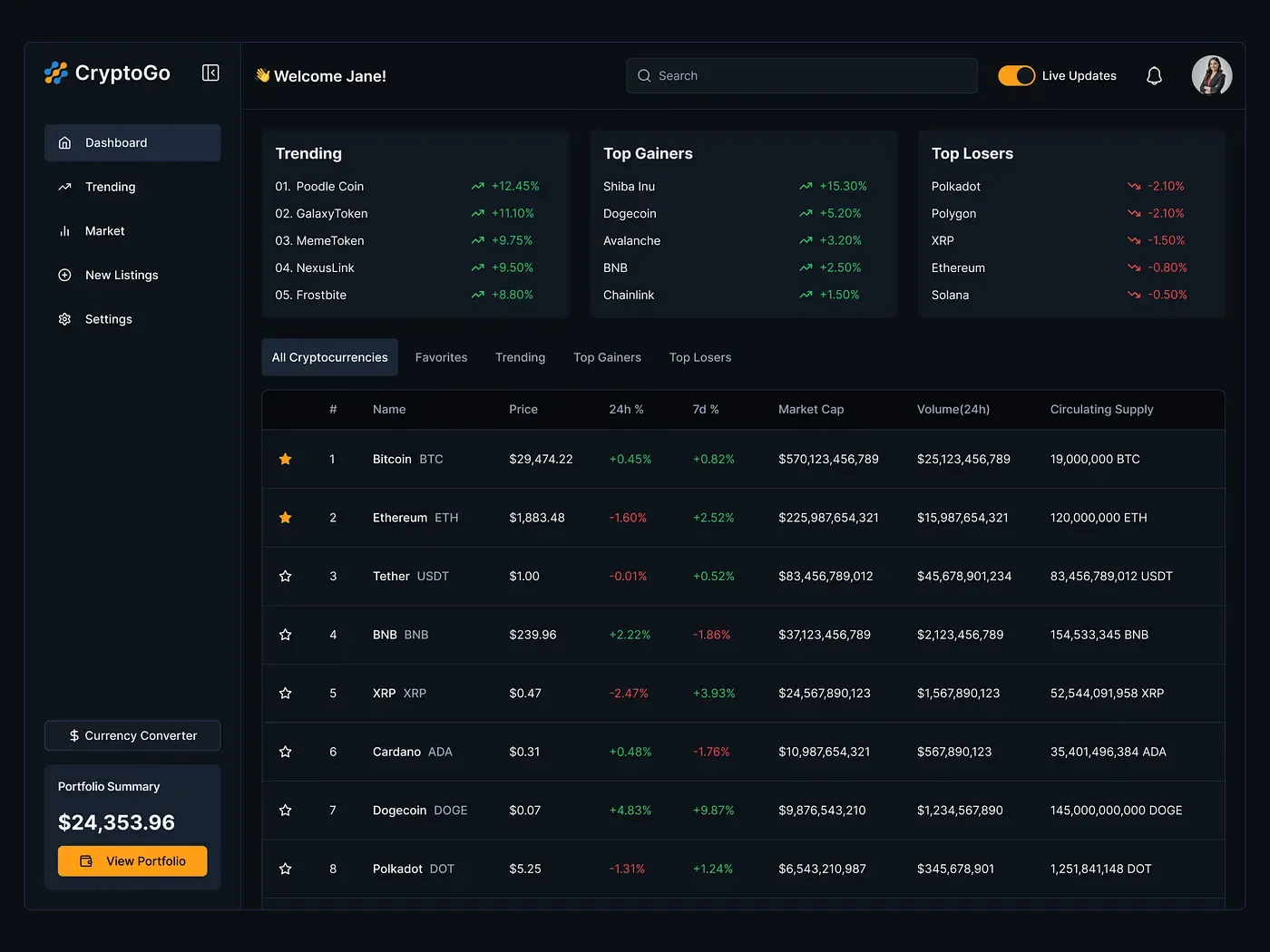Disable the Live Updates toggle
The height and width of the screenshot is (952, 1270).
1016,75
